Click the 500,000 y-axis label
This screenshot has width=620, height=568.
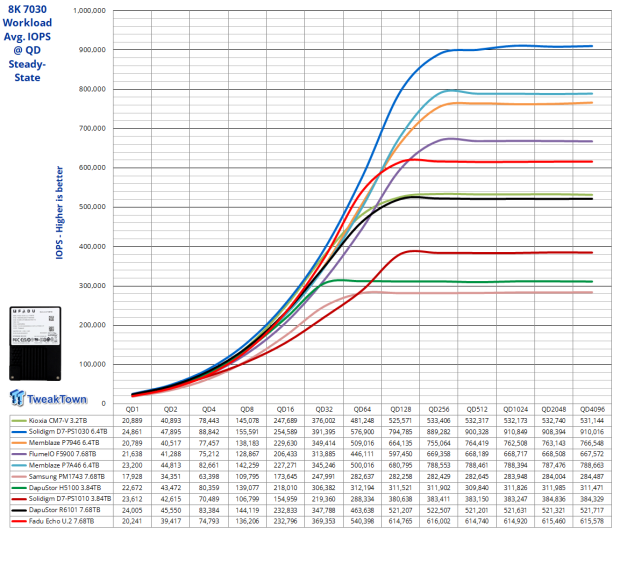(x=93, y=207)
